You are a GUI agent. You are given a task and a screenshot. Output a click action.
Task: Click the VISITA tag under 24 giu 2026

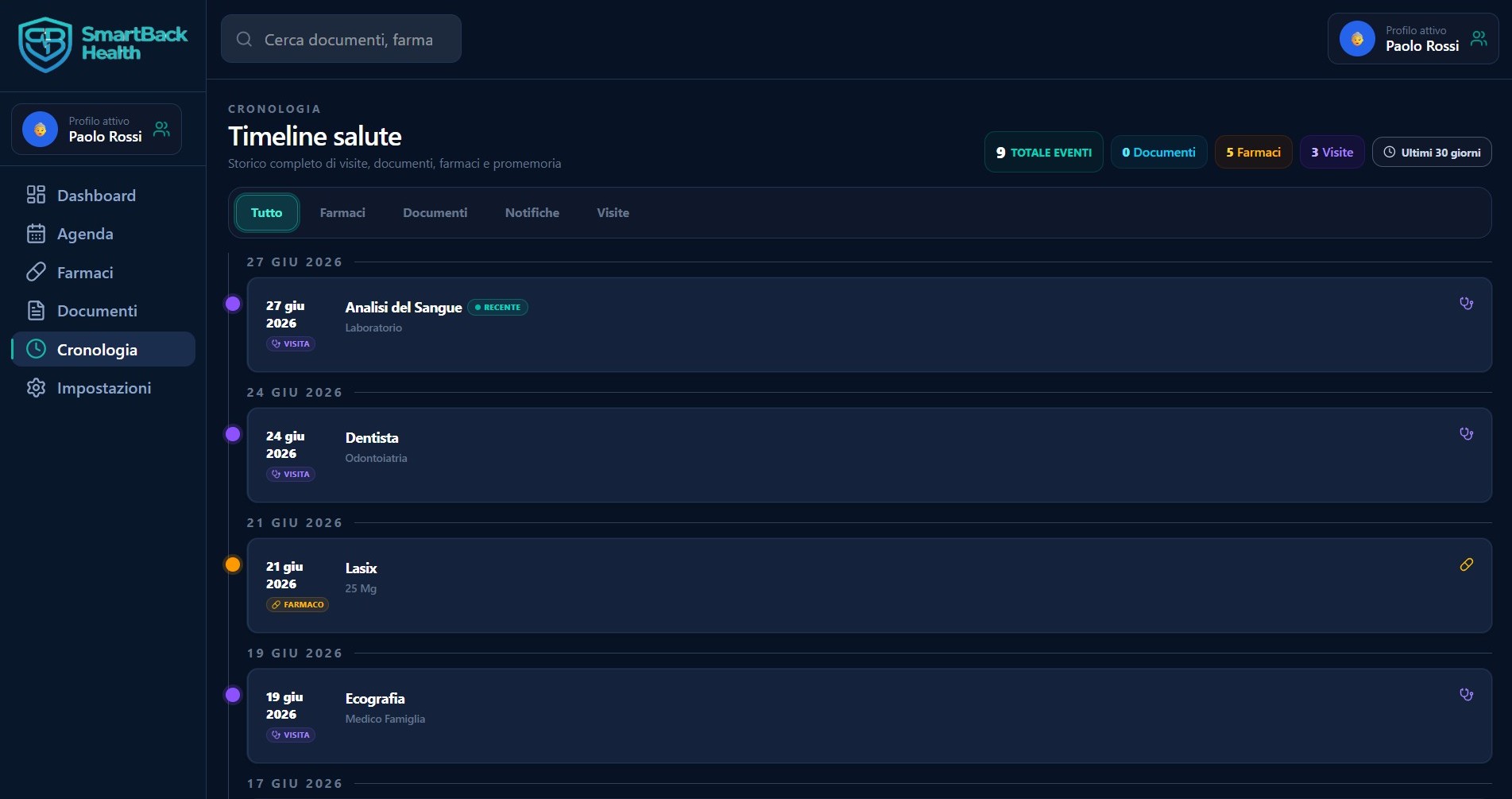(x=291, y=474)
